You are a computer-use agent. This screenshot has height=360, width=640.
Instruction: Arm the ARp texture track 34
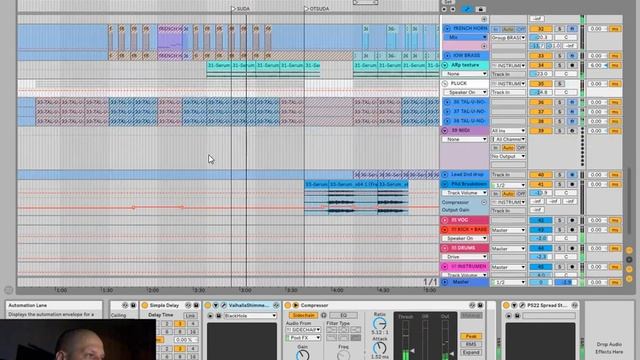click(x=572, y=65)
